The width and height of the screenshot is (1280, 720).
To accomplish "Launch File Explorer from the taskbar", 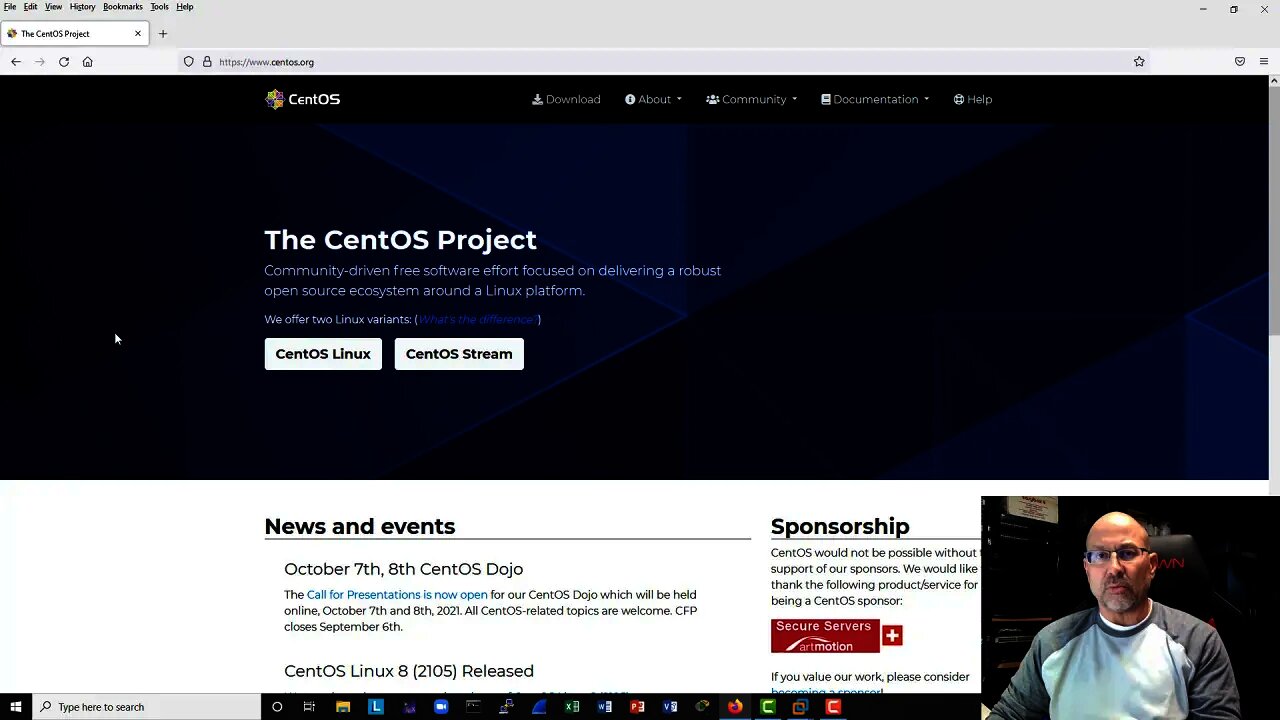I will tap(343, 707).
